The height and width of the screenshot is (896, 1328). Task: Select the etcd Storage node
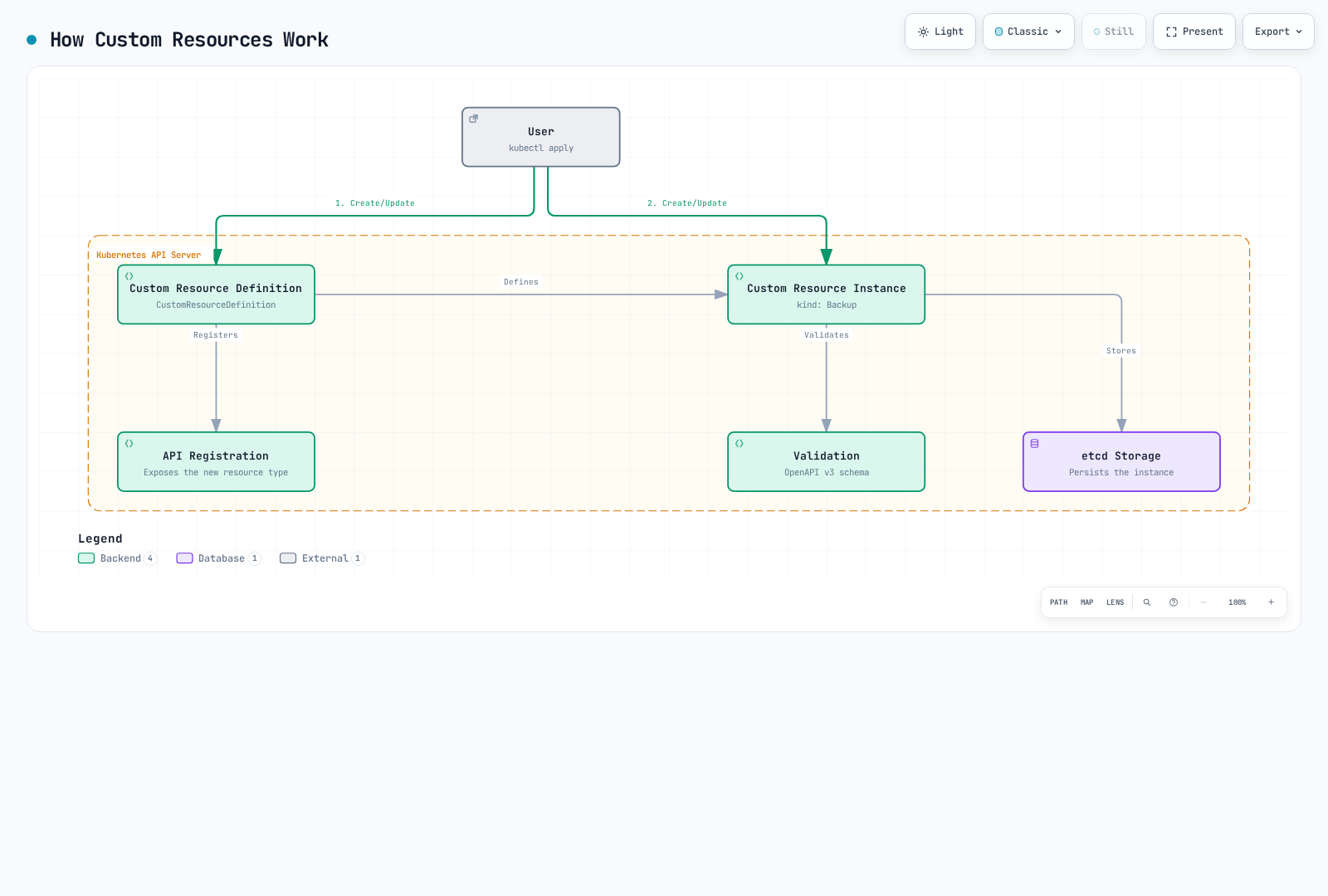coord(1121,462)
